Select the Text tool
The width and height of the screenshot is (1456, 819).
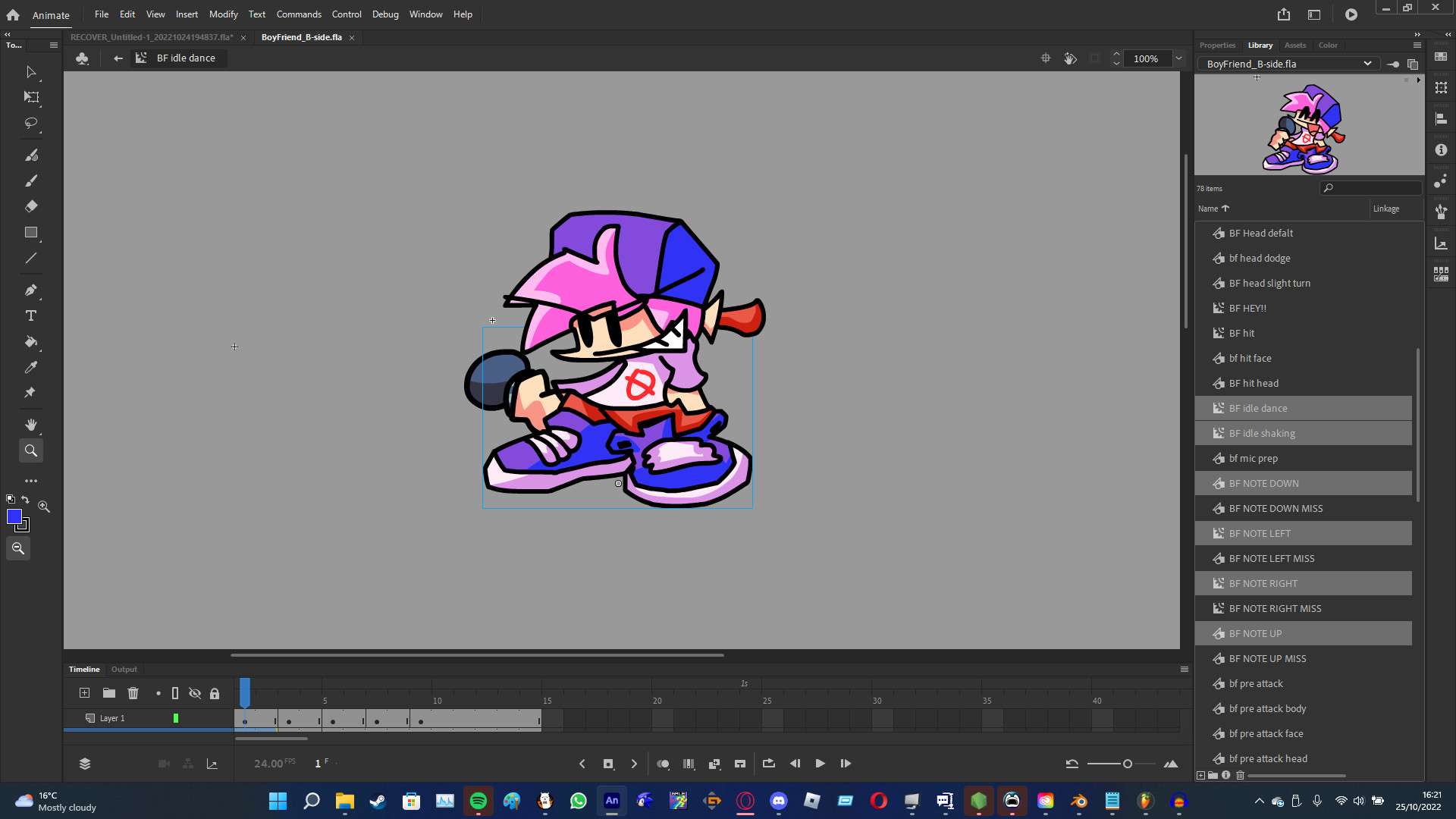point(31,315)
